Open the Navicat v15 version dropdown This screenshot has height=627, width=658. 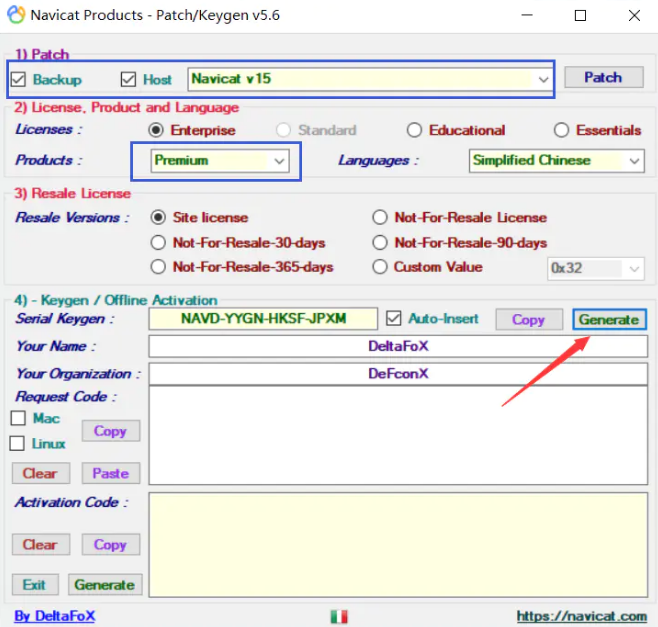[370, 79]
